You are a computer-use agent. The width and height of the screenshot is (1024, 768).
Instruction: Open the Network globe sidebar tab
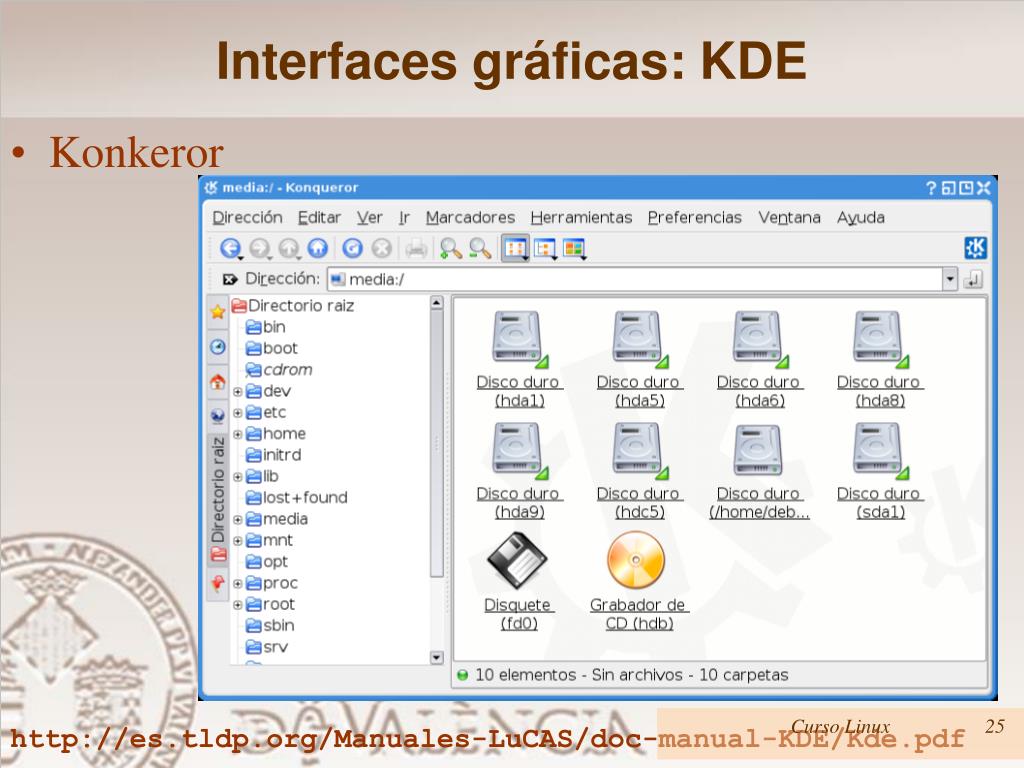217,415
